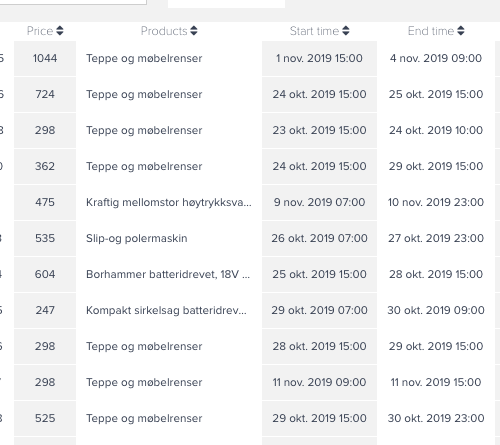The height and width of the screenshot is (445, 500).
Task: Select end time 30 okt. 2019 23:00
Action: tap(436, 418)
